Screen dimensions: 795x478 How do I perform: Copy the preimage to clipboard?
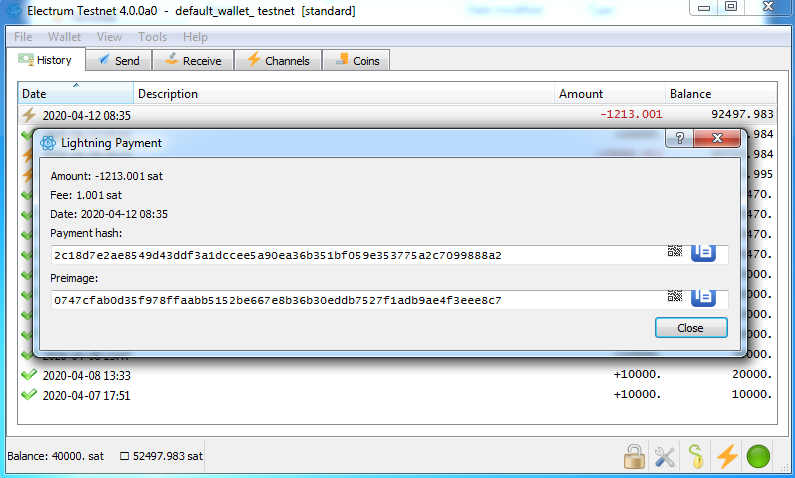[703, 298]
